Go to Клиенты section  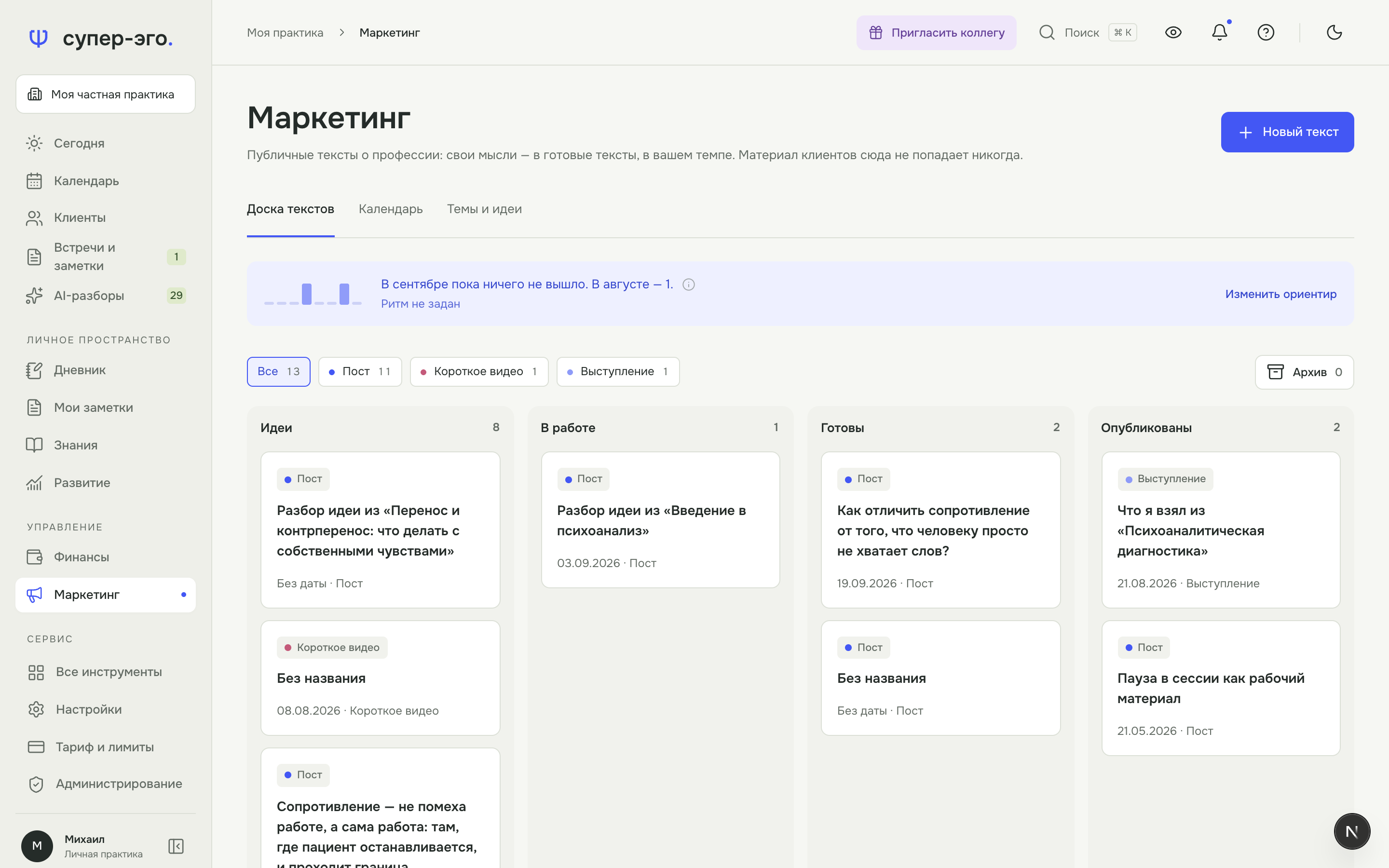click(x=106, y=217)
